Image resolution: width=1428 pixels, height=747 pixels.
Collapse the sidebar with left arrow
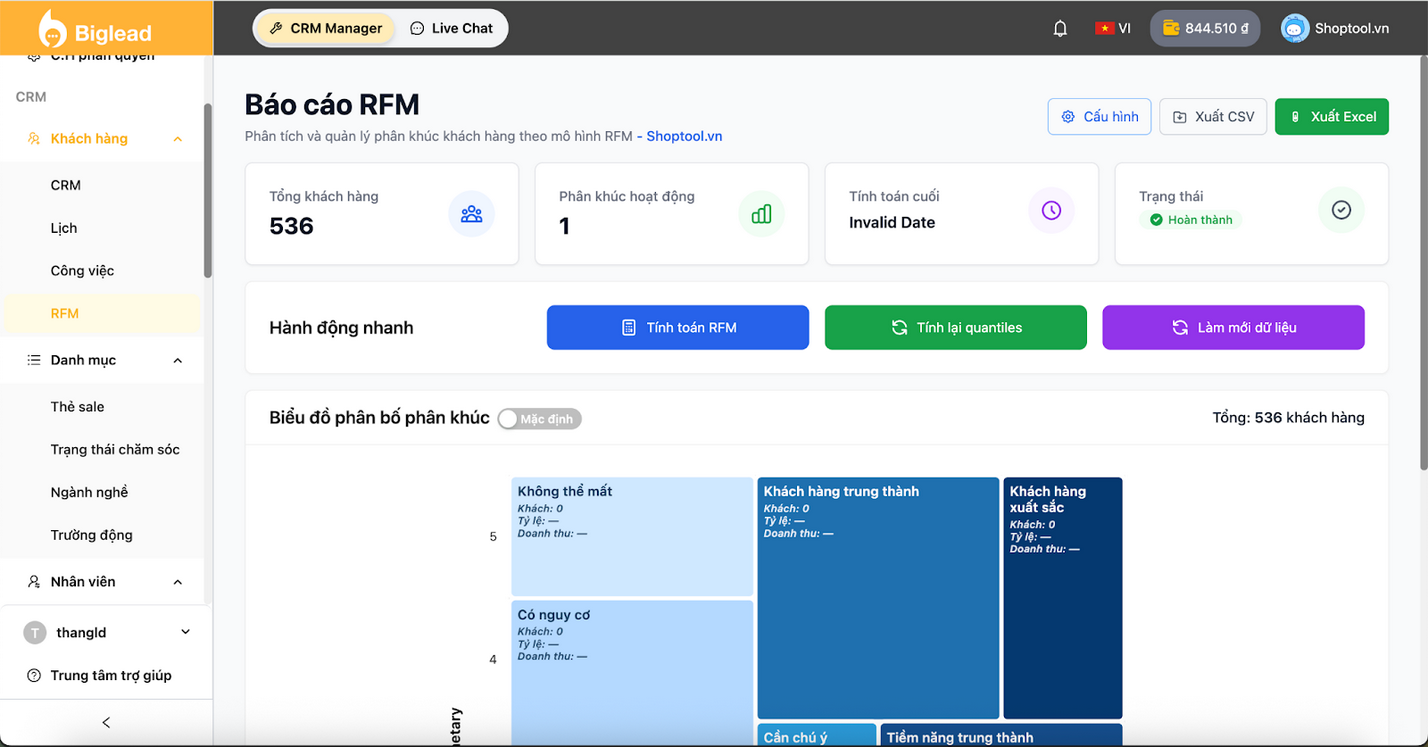[106, 722]
